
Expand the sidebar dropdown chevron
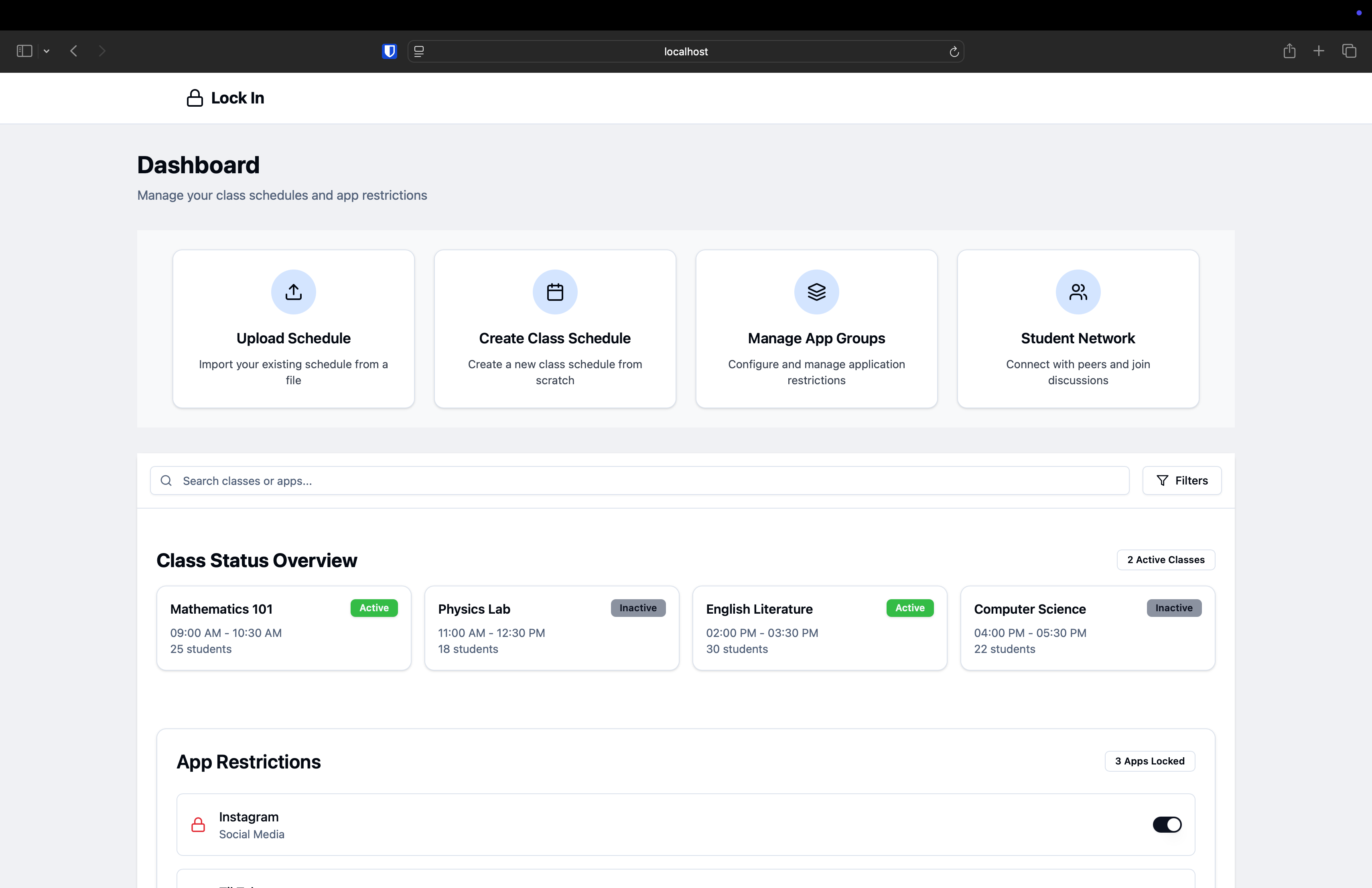point(47,51)
